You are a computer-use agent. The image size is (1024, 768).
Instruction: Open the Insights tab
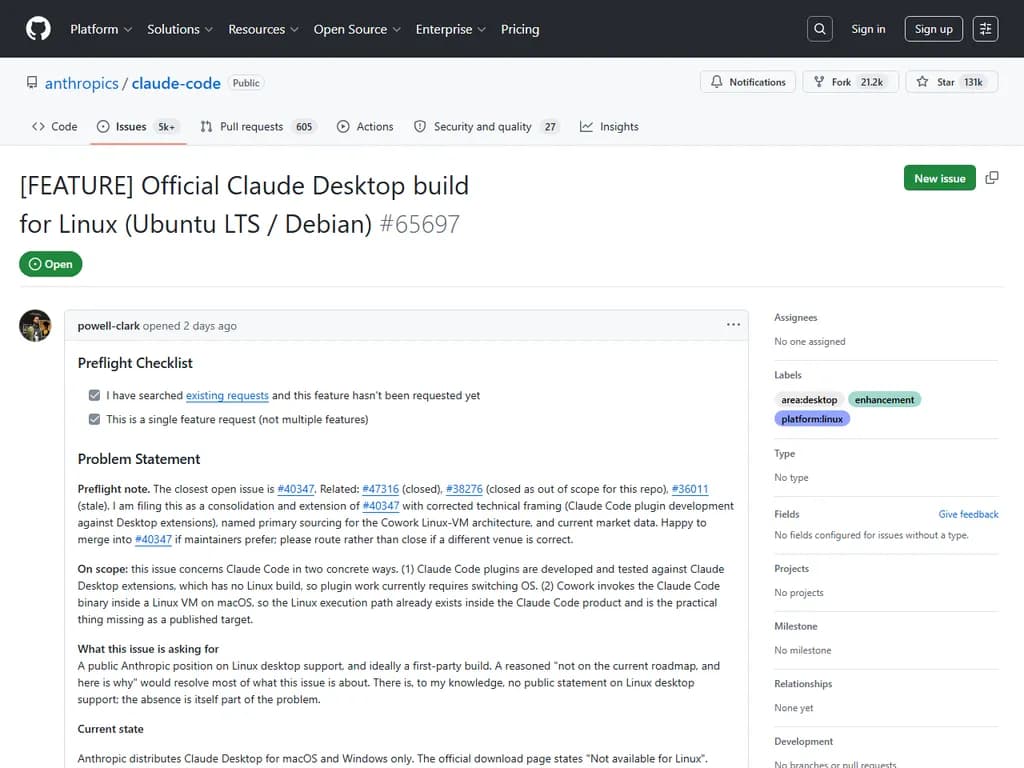coord(609,127)
